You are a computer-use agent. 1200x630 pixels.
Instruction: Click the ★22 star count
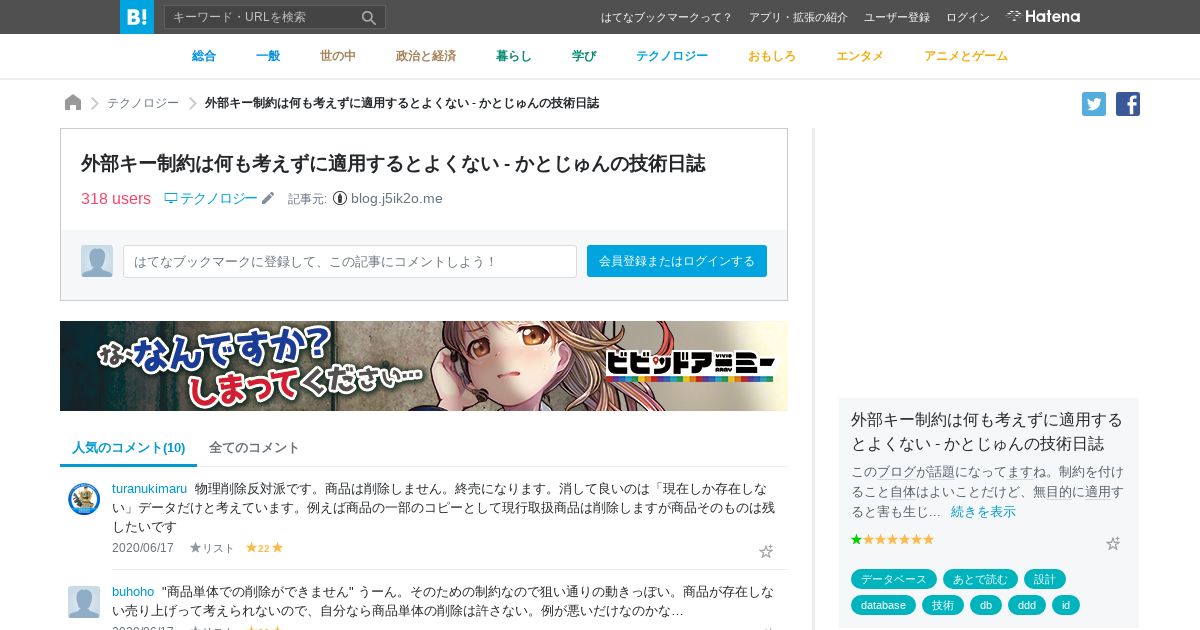click(x=264, y=548)
